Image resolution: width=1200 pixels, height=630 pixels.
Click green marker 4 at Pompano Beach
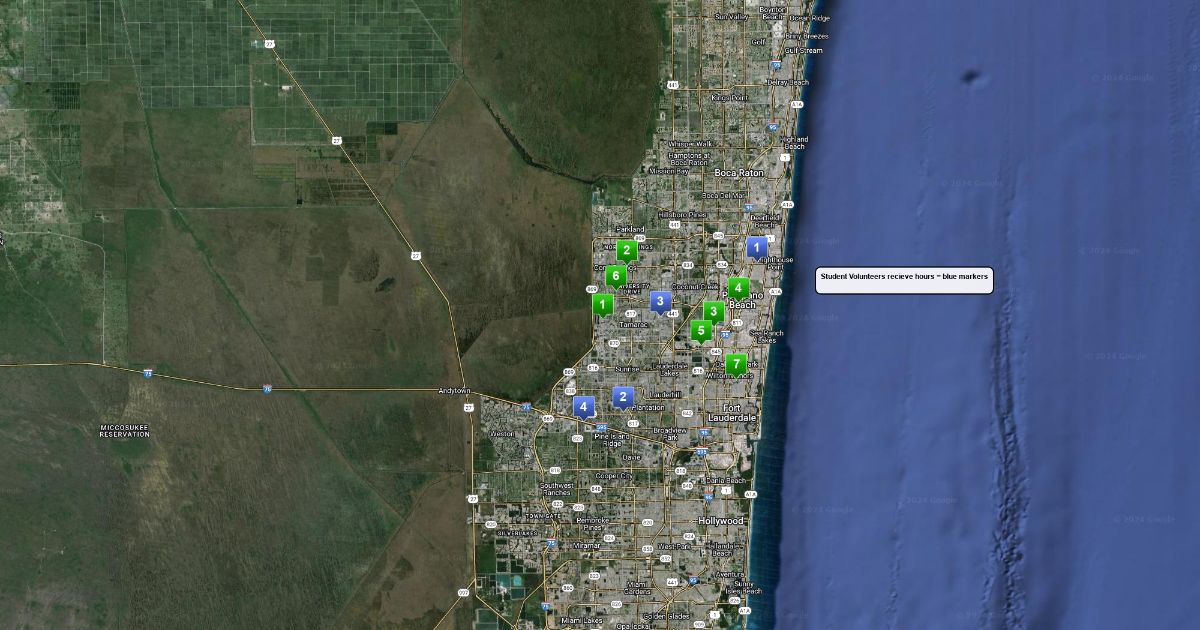(x=738, y=287)
